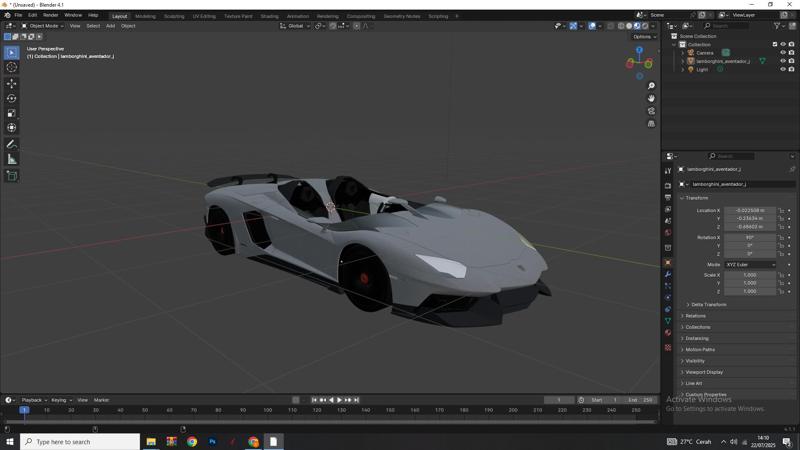
Task: Select the Select Box tool
Action: tap(12, 53)
